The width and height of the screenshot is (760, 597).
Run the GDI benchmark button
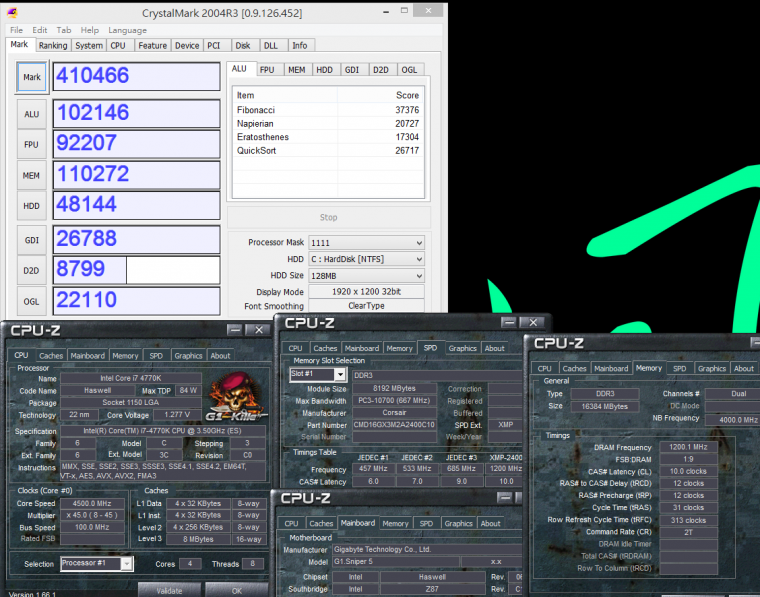click(32, 240)
